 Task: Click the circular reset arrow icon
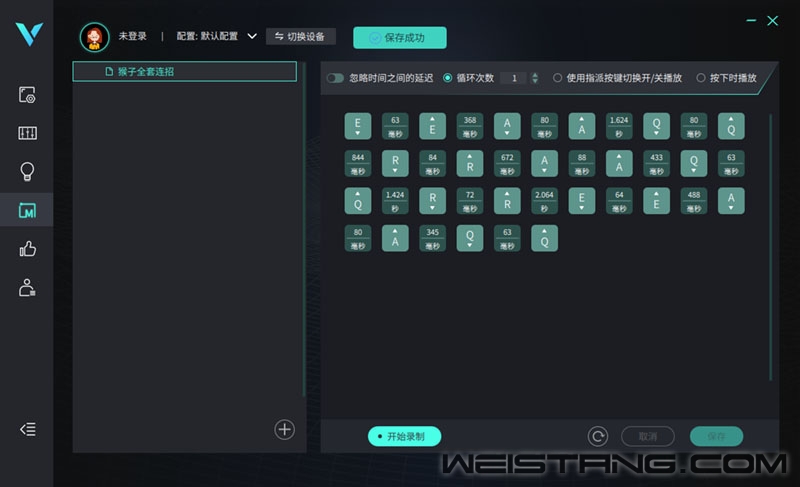coord(598,436)
